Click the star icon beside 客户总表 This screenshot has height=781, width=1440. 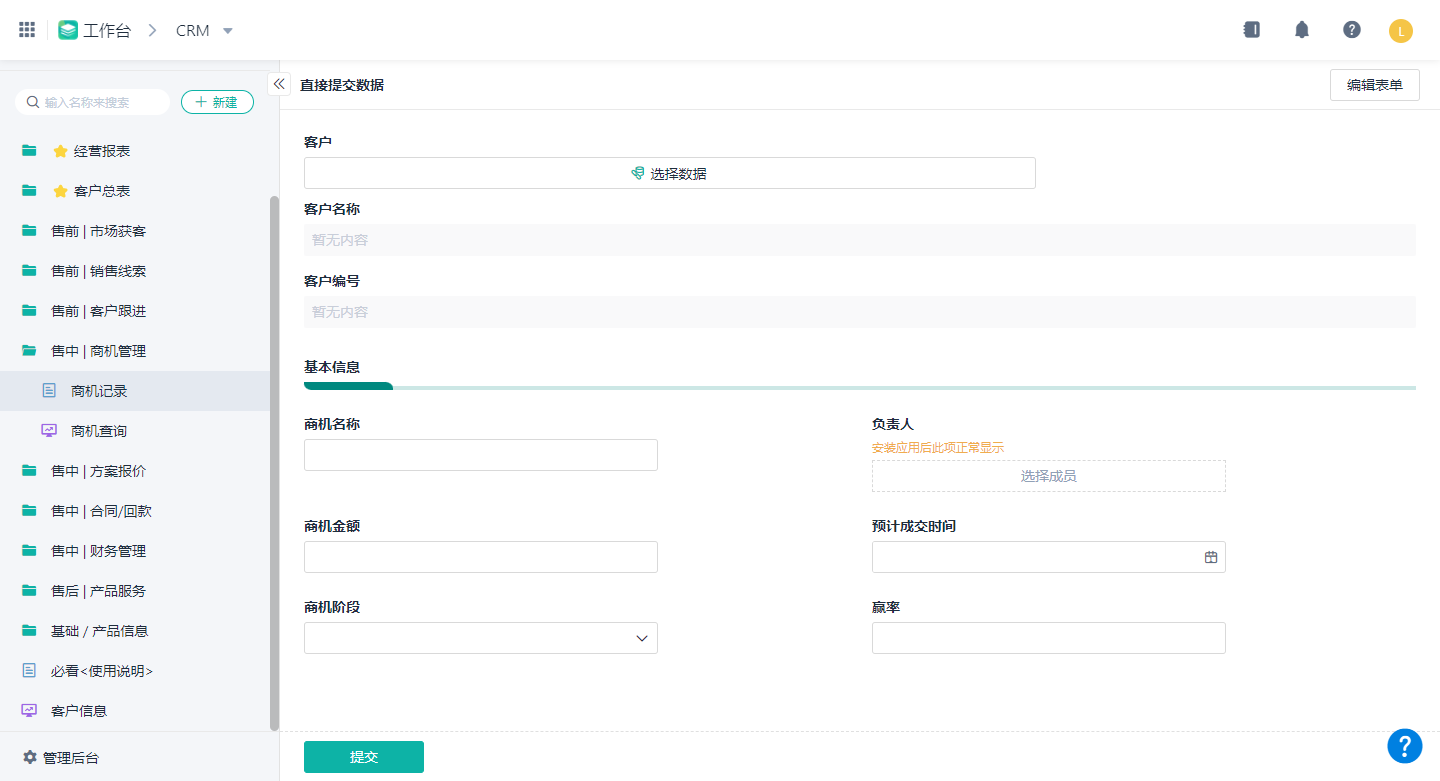coord(60,191)
